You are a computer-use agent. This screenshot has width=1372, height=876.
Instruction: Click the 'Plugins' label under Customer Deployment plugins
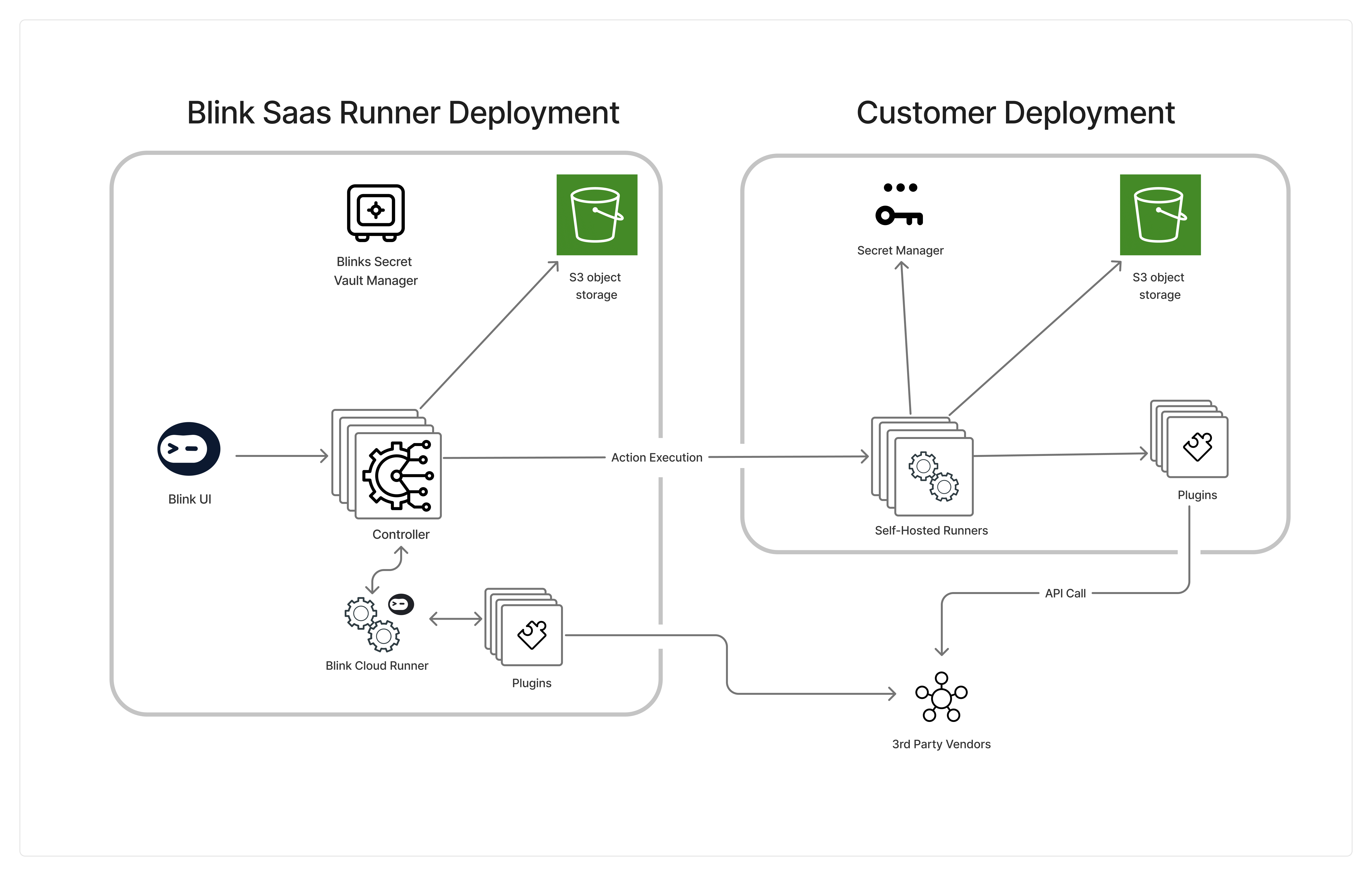click(1197, 495)
